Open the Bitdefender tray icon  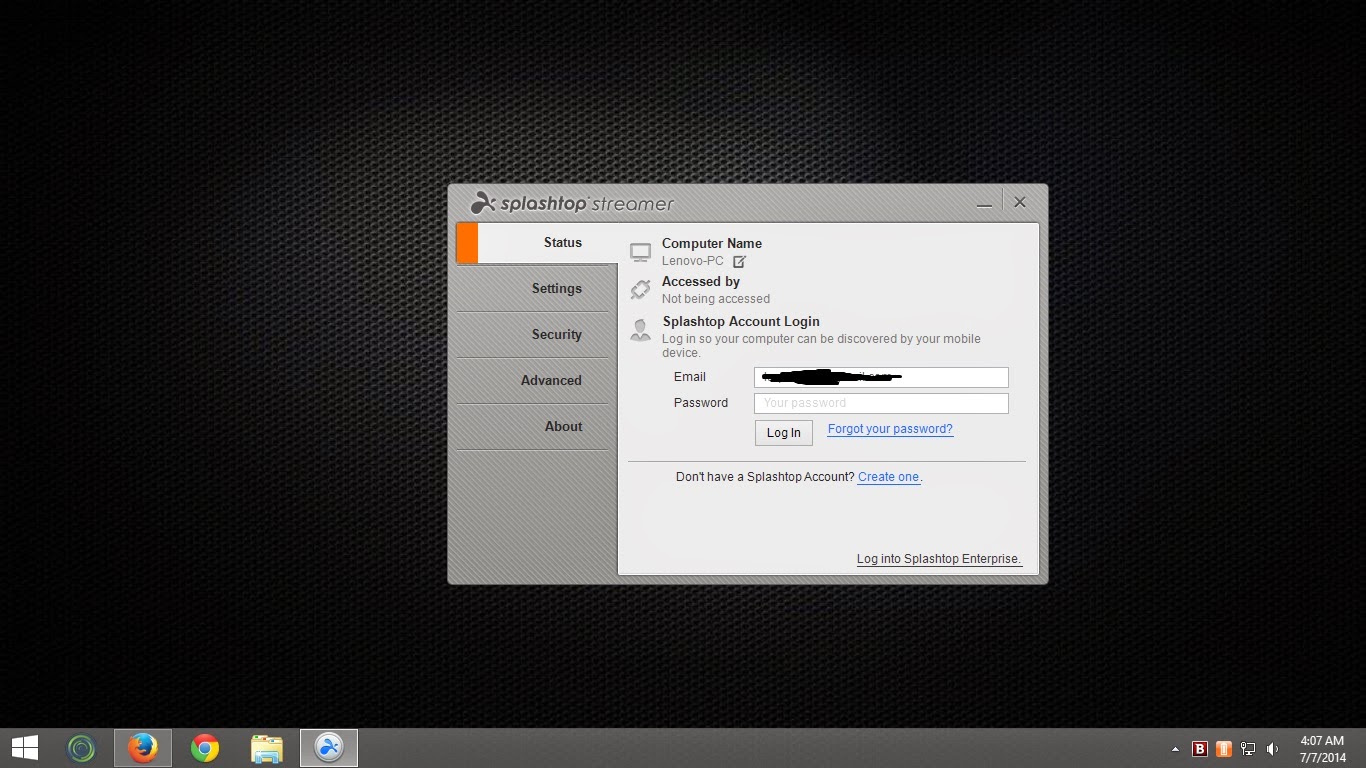click(x=1199, y=747)
